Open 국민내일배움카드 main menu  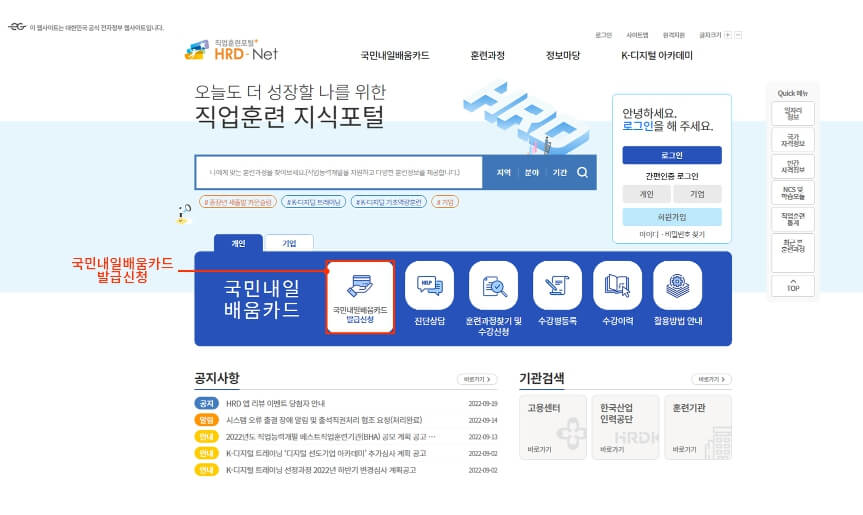(x=395, y=56)
